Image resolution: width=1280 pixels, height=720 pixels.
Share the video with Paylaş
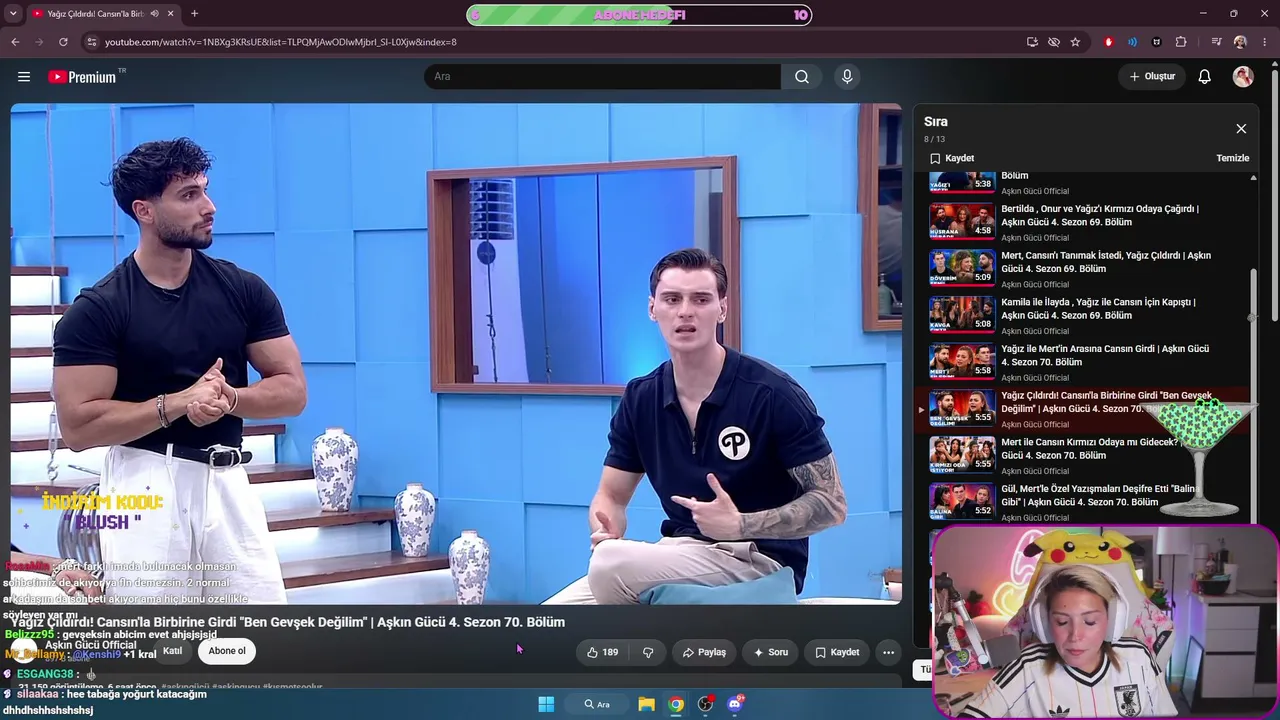point(704,652)
